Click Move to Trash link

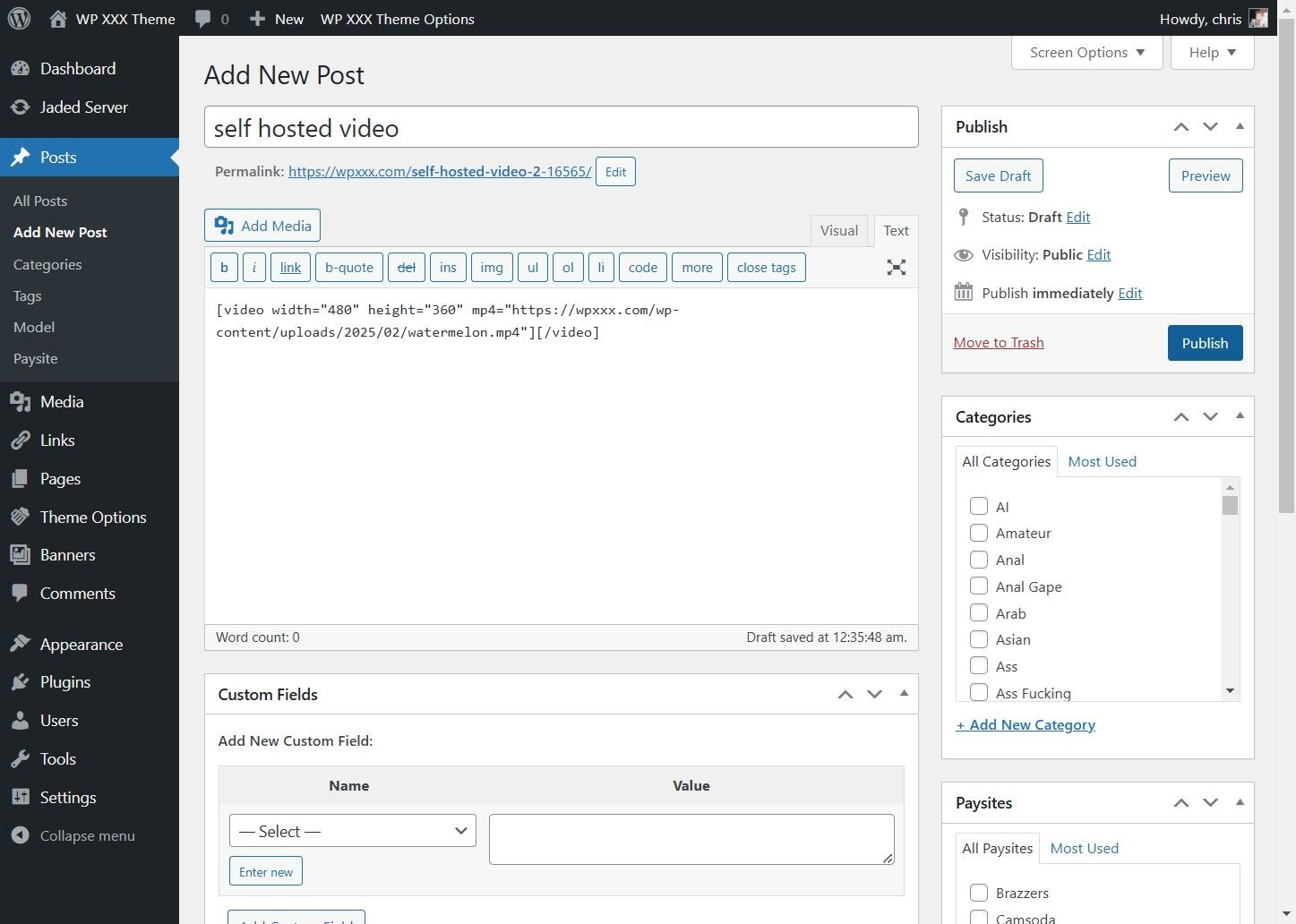[999, 342]
